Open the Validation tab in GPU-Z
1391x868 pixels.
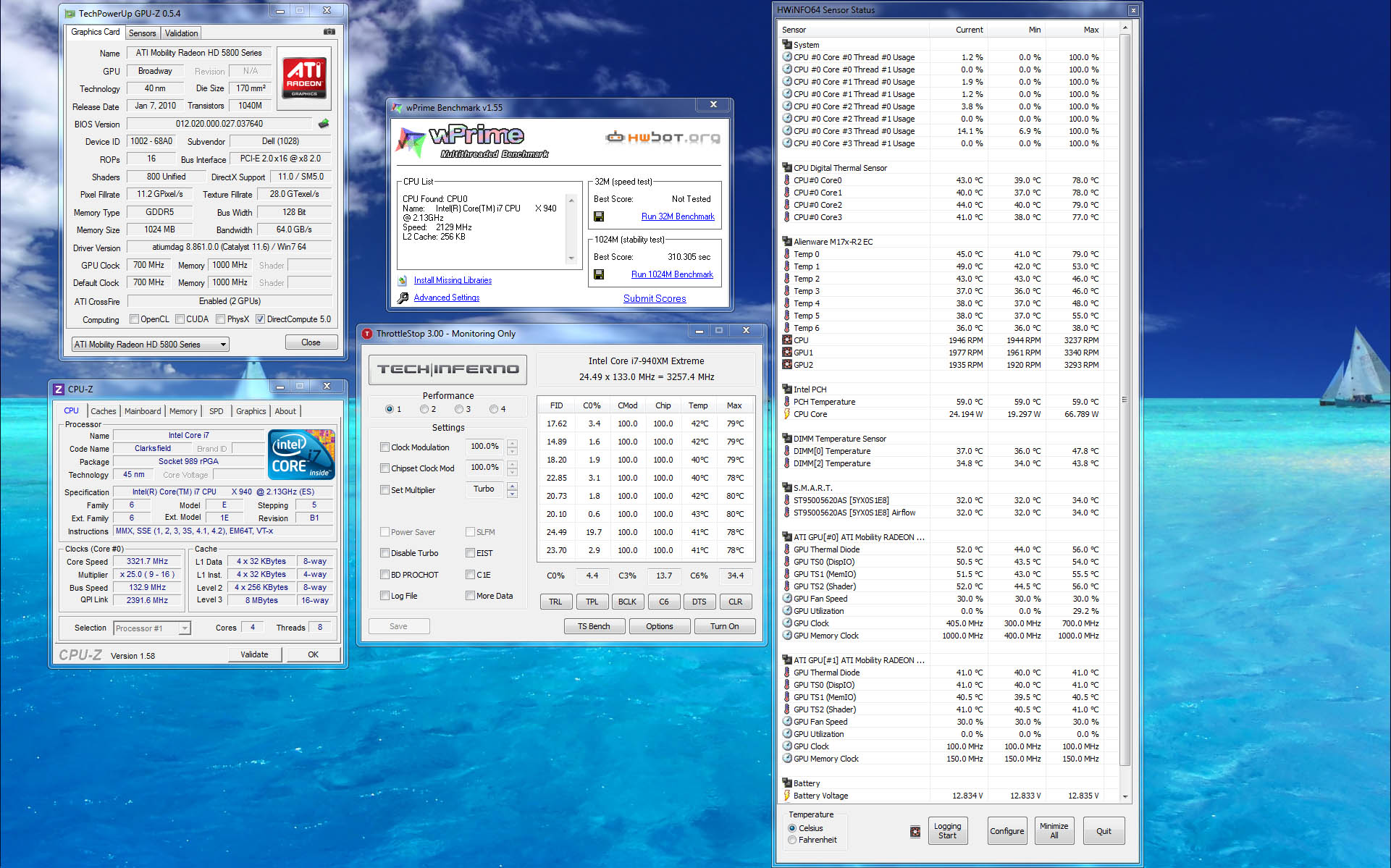181,33
